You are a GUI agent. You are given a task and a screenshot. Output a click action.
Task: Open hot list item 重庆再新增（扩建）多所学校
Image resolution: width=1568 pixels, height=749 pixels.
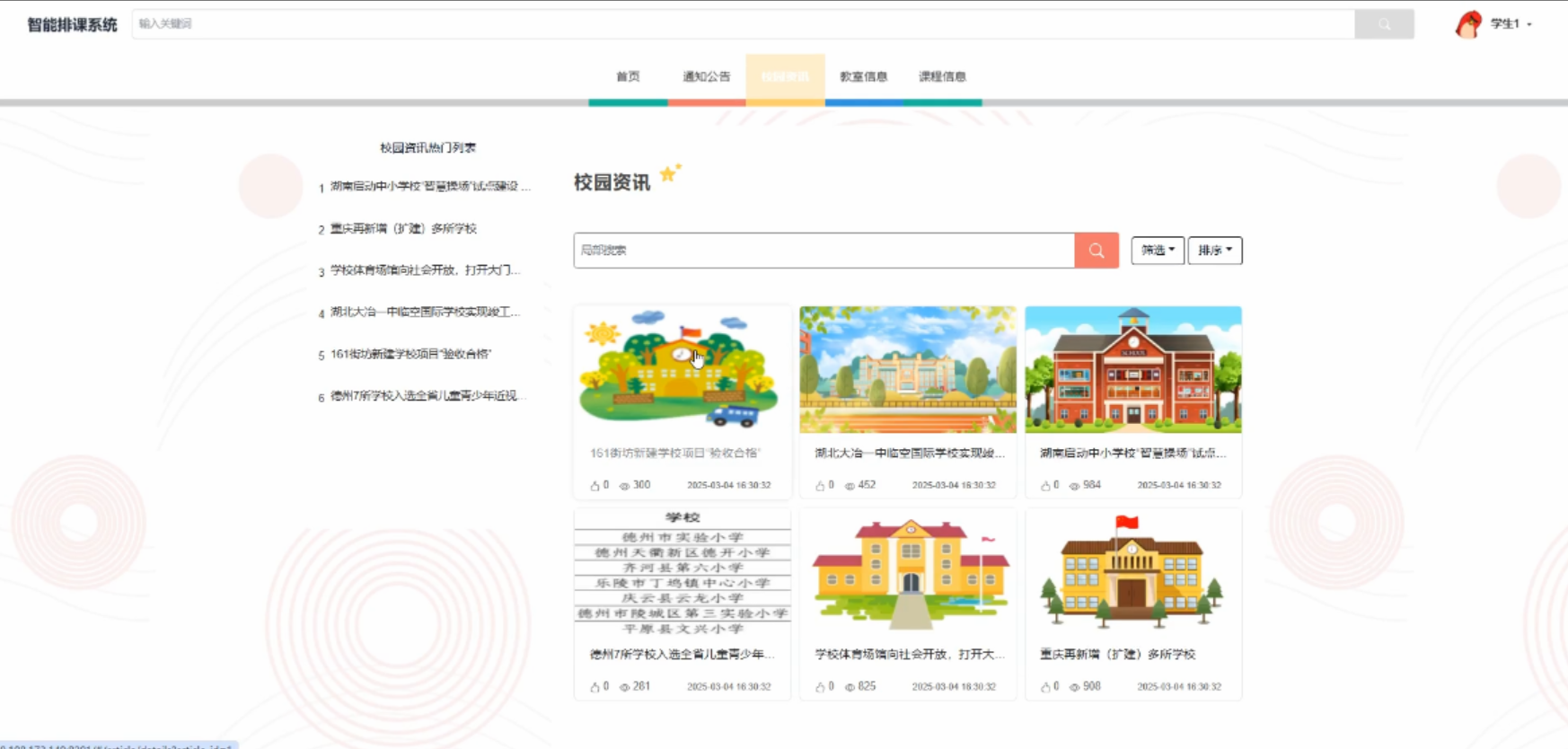[x=403, y=229]
